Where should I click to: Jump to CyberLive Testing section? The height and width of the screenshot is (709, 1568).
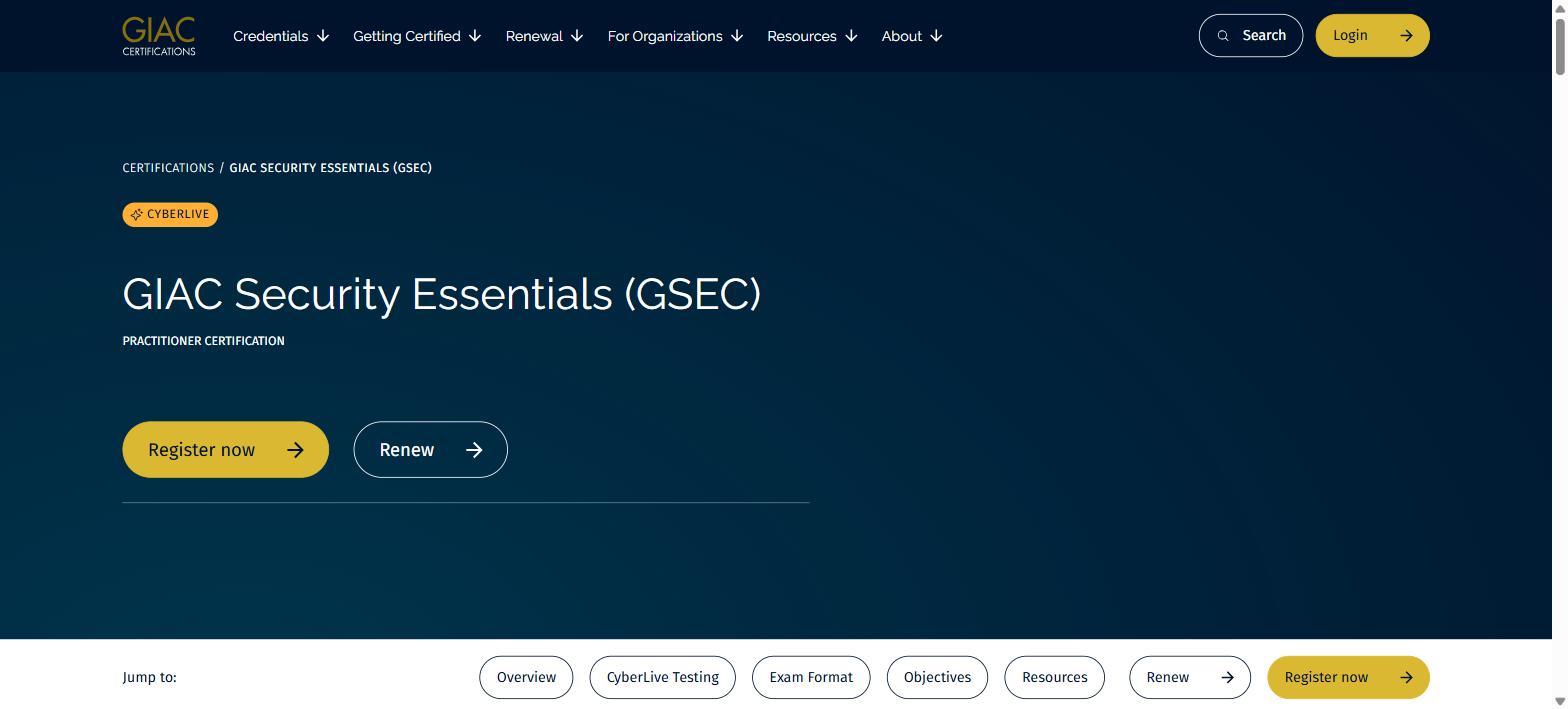click(663, 677)
